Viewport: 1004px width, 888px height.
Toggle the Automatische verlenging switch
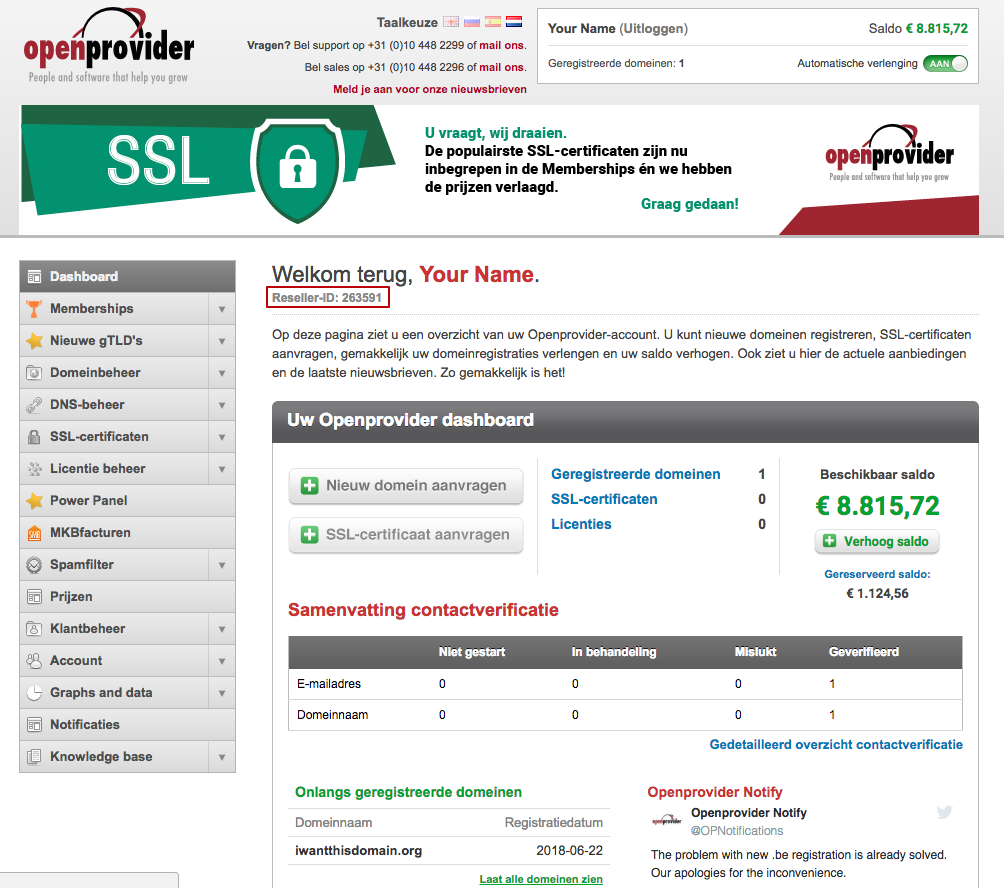coord(945,63)
